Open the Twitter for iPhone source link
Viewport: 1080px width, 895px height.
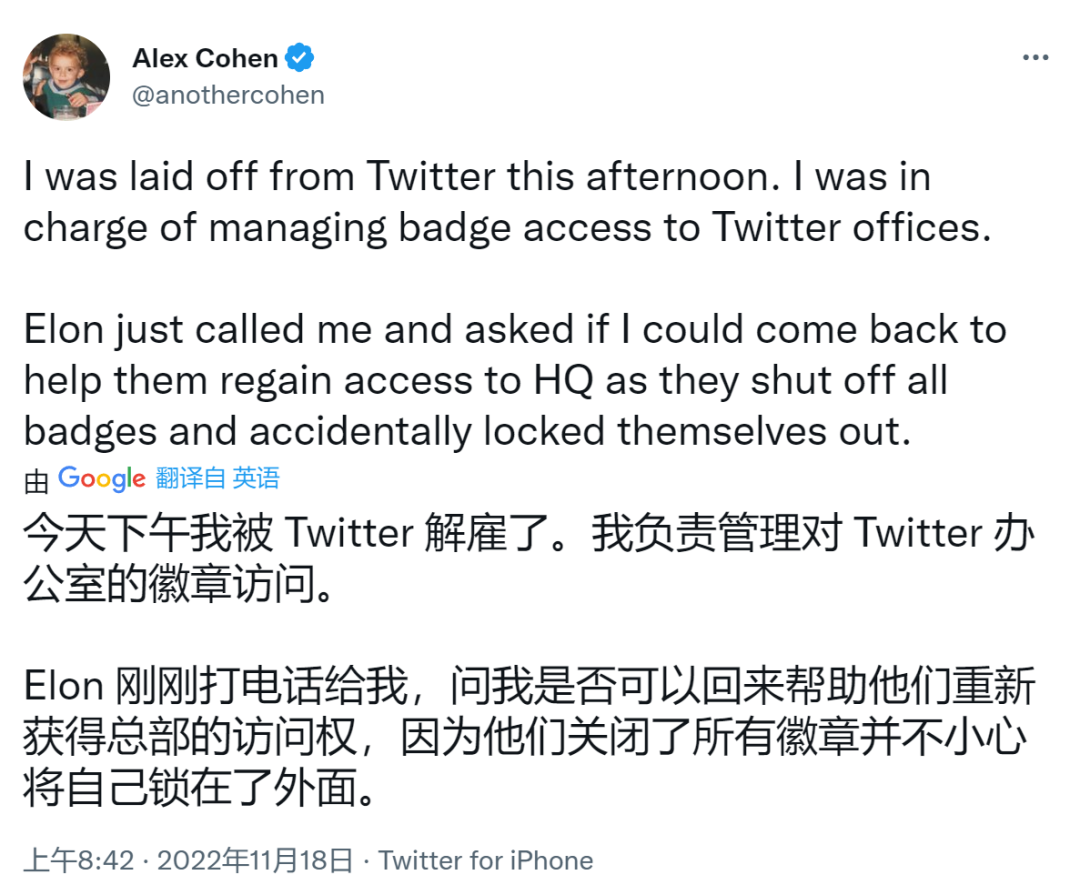pyautogui.click(x=486, y=860)
